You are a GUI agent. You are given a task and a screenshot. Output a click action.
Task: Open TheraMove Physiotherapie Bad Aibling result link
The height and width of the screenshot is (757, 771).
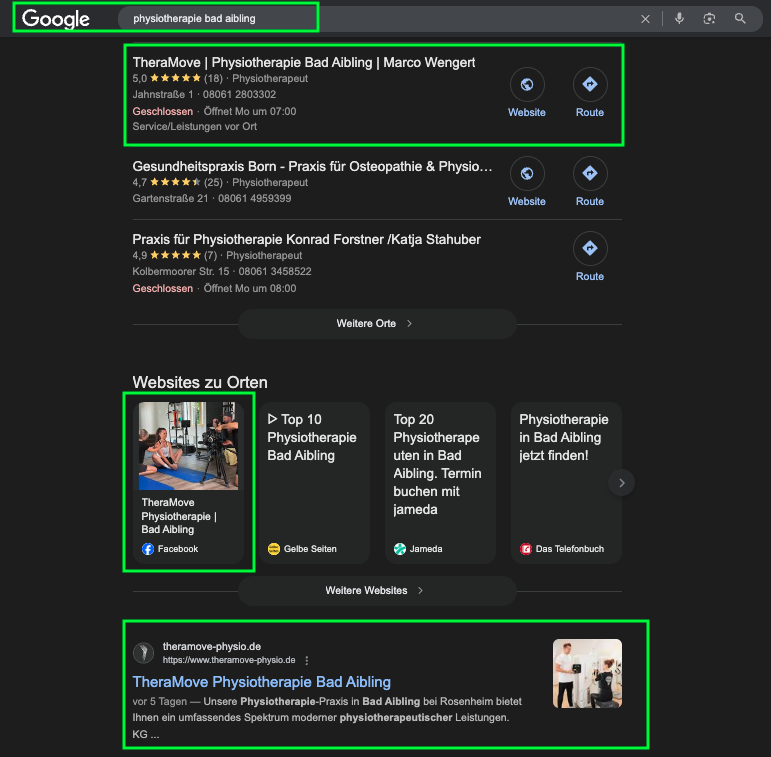[262, 682]
